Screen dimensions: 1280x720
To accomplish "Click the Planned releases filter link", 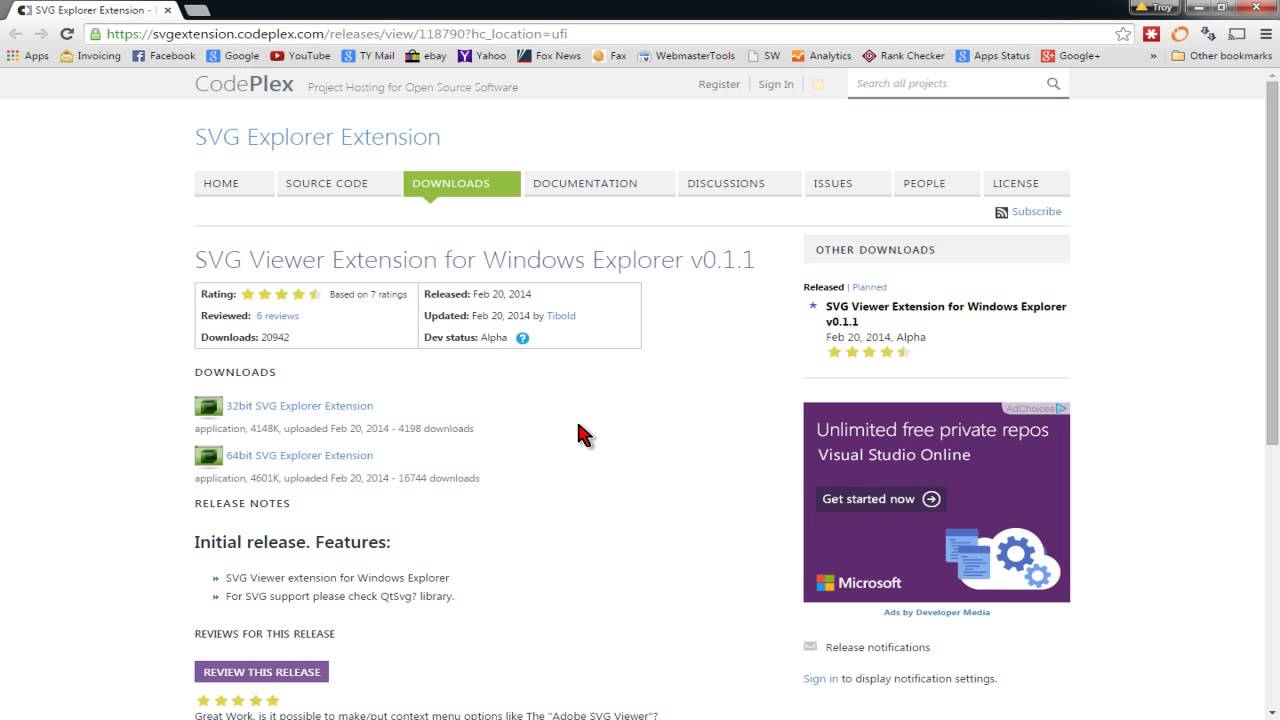I will (x=869, y=287).
